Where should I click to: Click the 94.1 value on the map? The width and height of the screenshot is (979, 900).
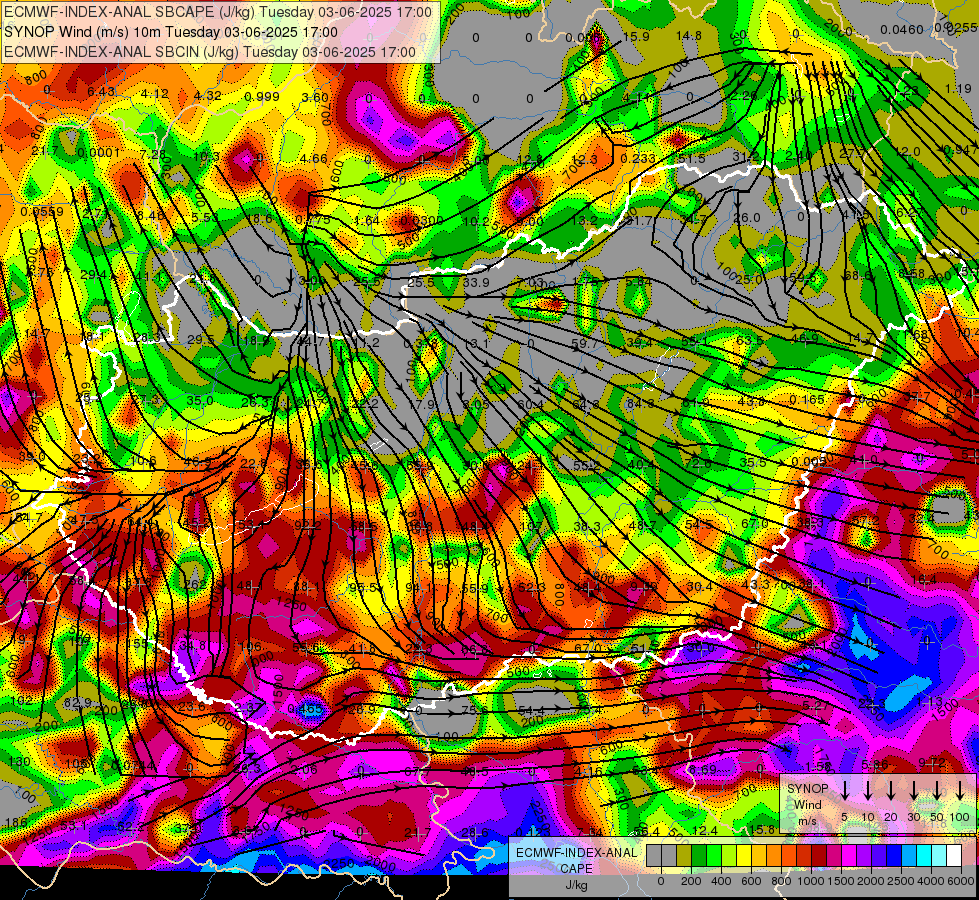tap(419, 587)
